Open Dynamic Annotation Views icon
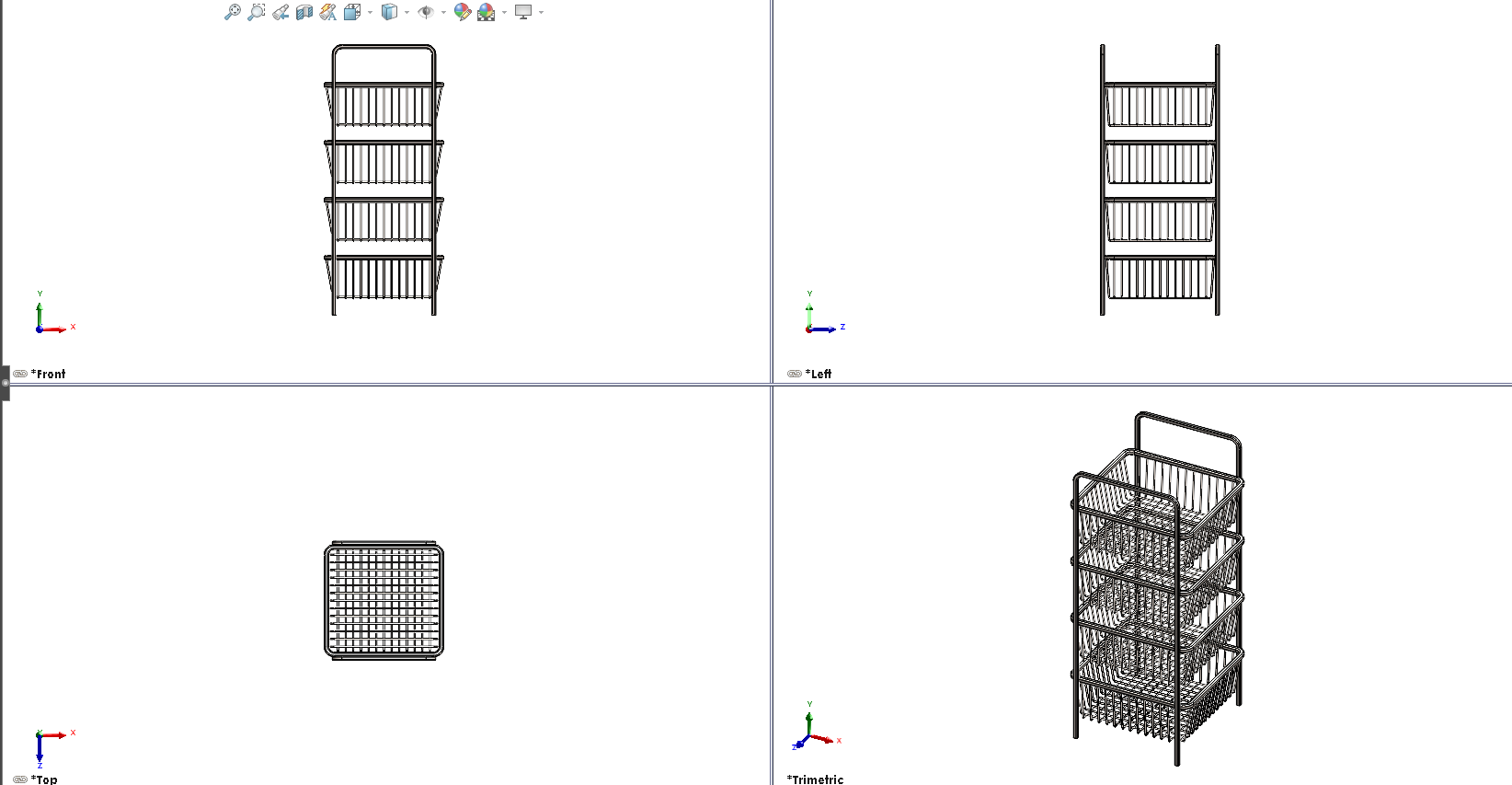The image size is (1512, 785). point(328,12)
